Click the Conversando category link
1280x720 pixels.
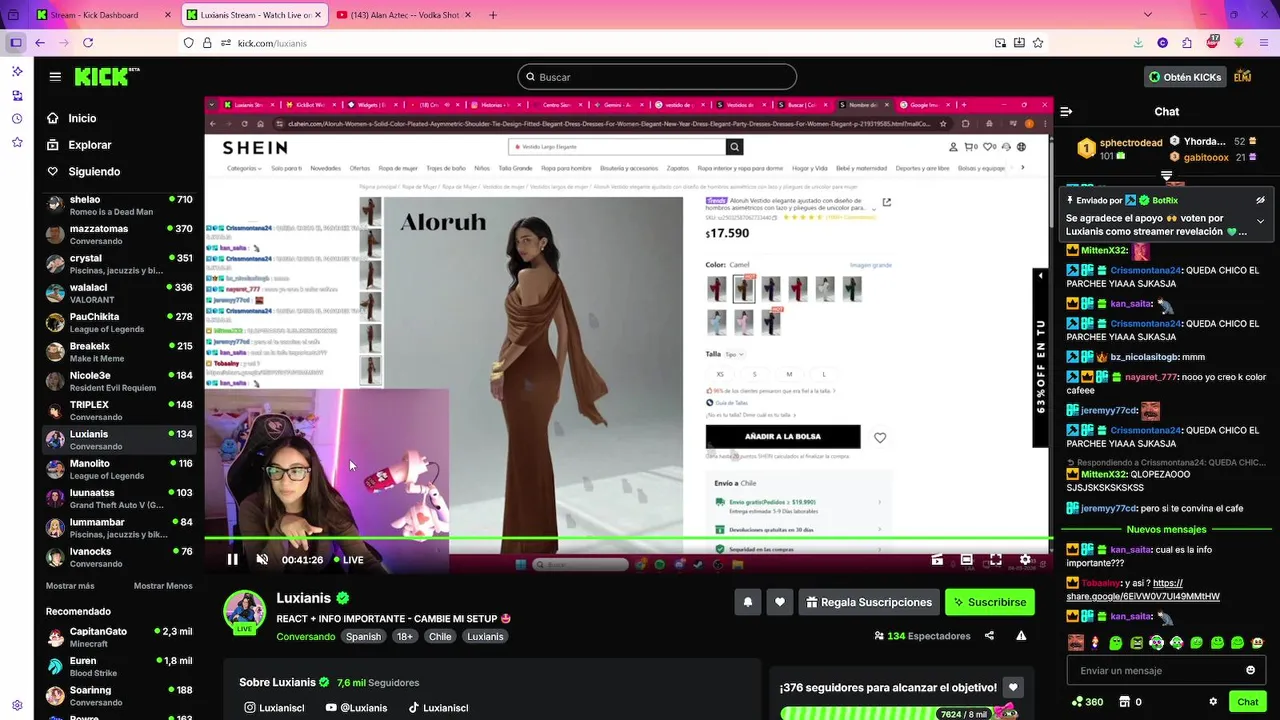tap(306, 636)
